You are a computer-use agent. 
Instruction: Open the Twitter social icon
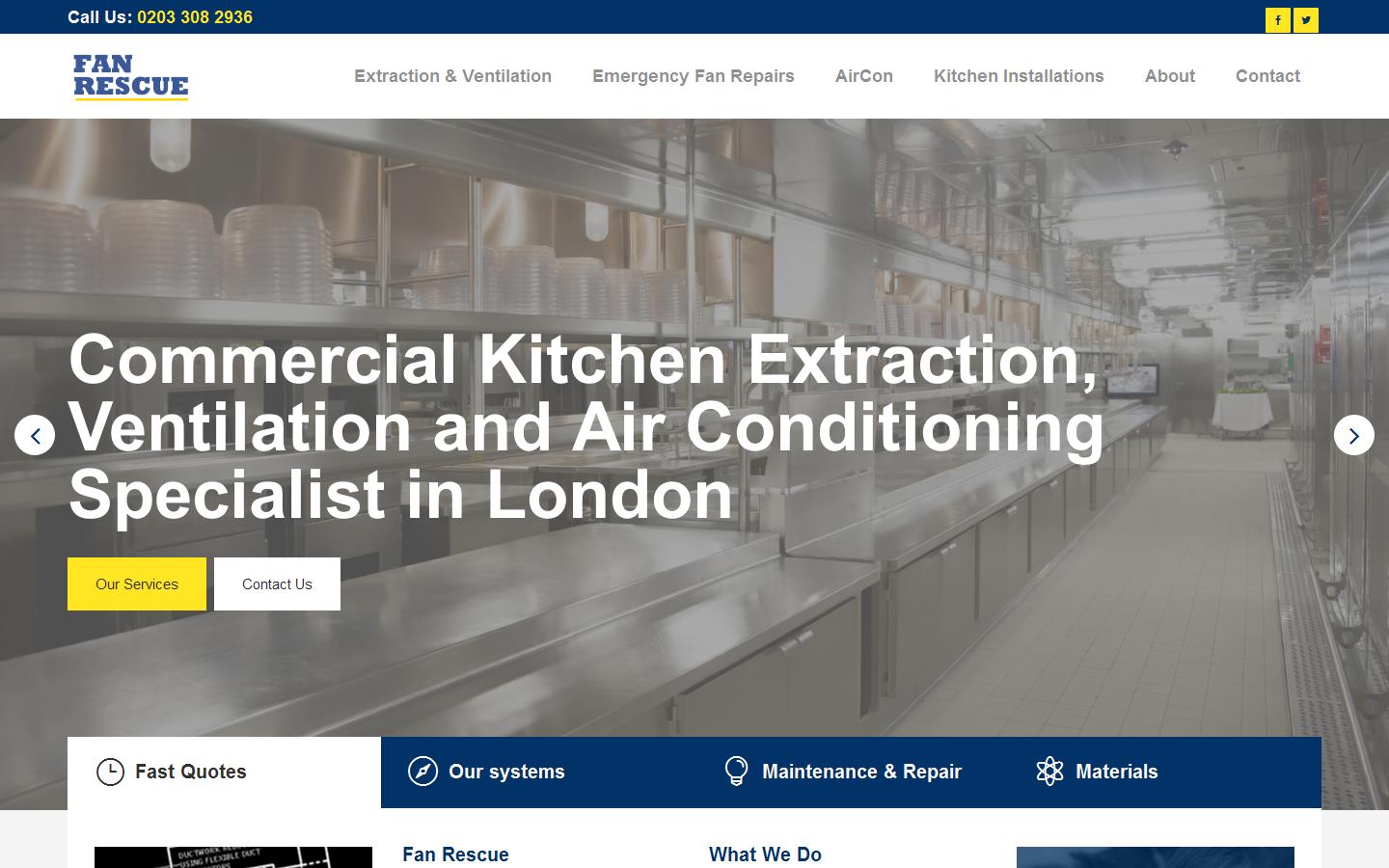click(x=1306, y=20)
